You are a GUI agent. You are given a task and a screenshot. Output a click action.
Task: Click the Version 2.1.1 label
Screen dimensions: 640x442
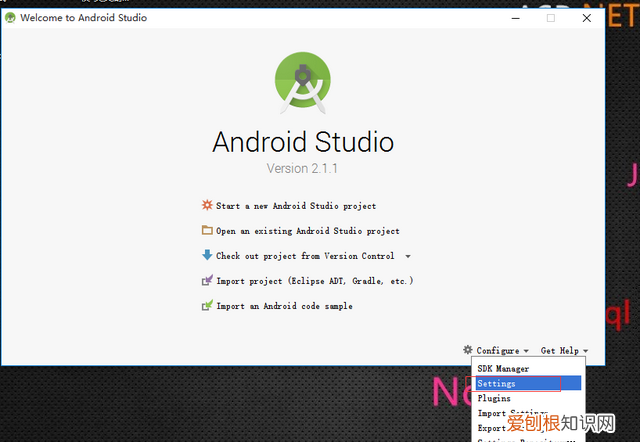[x=302, y=168]
